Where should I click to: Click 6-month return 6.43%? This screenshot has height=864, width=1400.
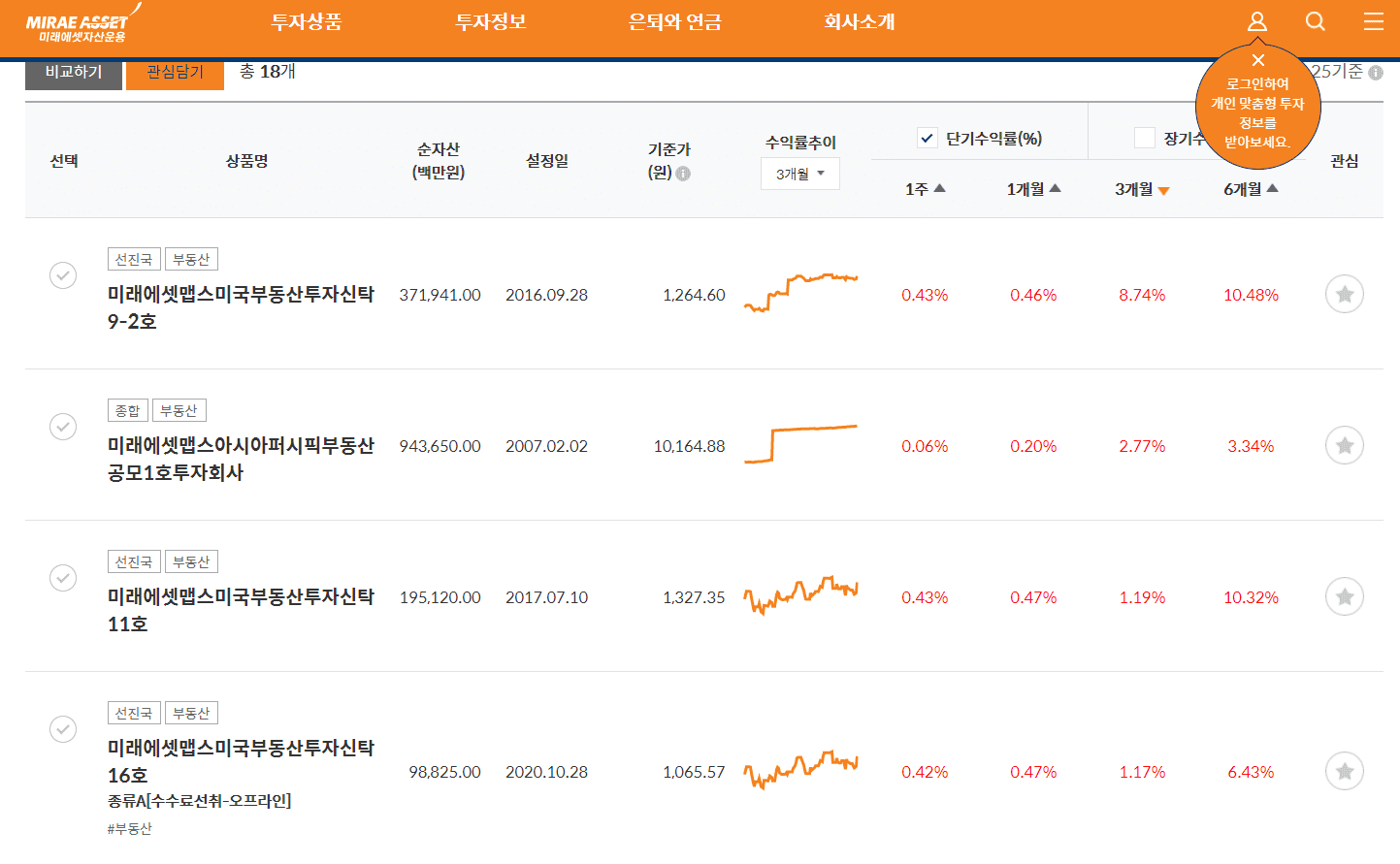pyautogui.click(x=1251, y=772)
